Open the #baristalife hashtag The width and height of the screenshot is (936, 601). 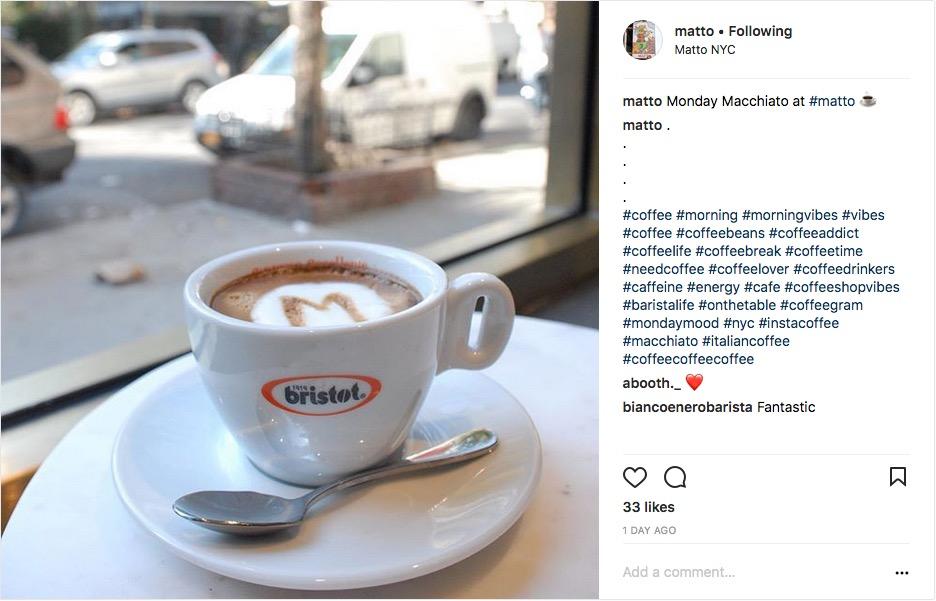click(x=658, y=306)
